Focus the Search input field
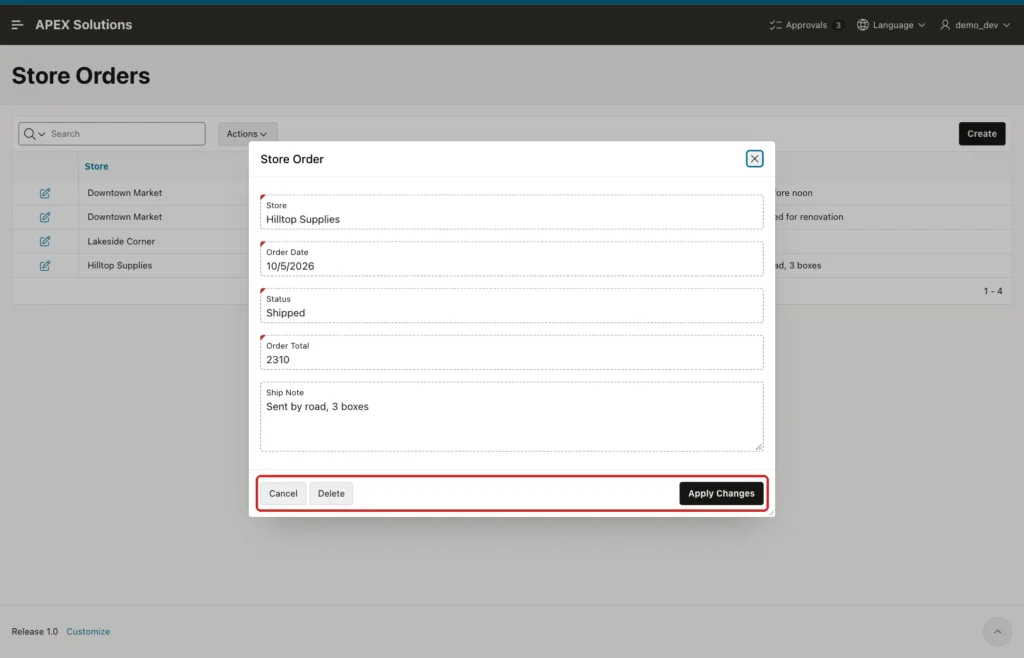This screenshot has width=1024, height=658. pyautogui.click(x=127, y=134)
